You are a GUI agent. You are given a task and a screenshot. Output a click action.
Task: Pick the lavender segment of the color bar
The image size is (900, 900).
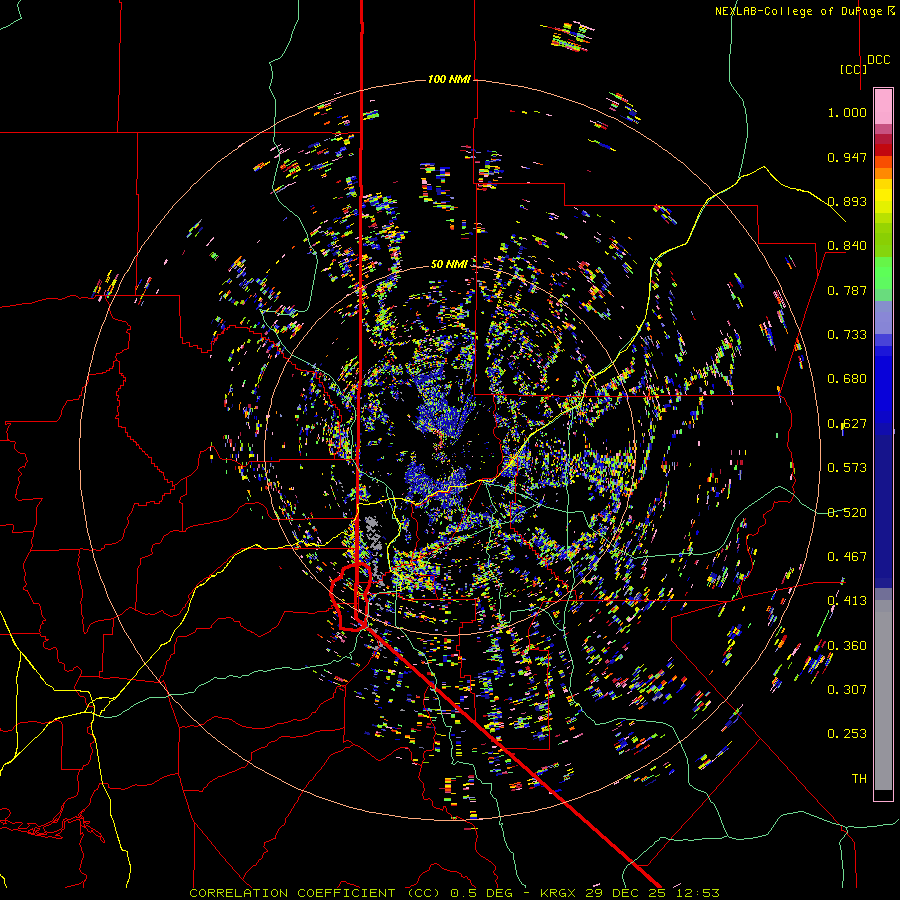883,317
